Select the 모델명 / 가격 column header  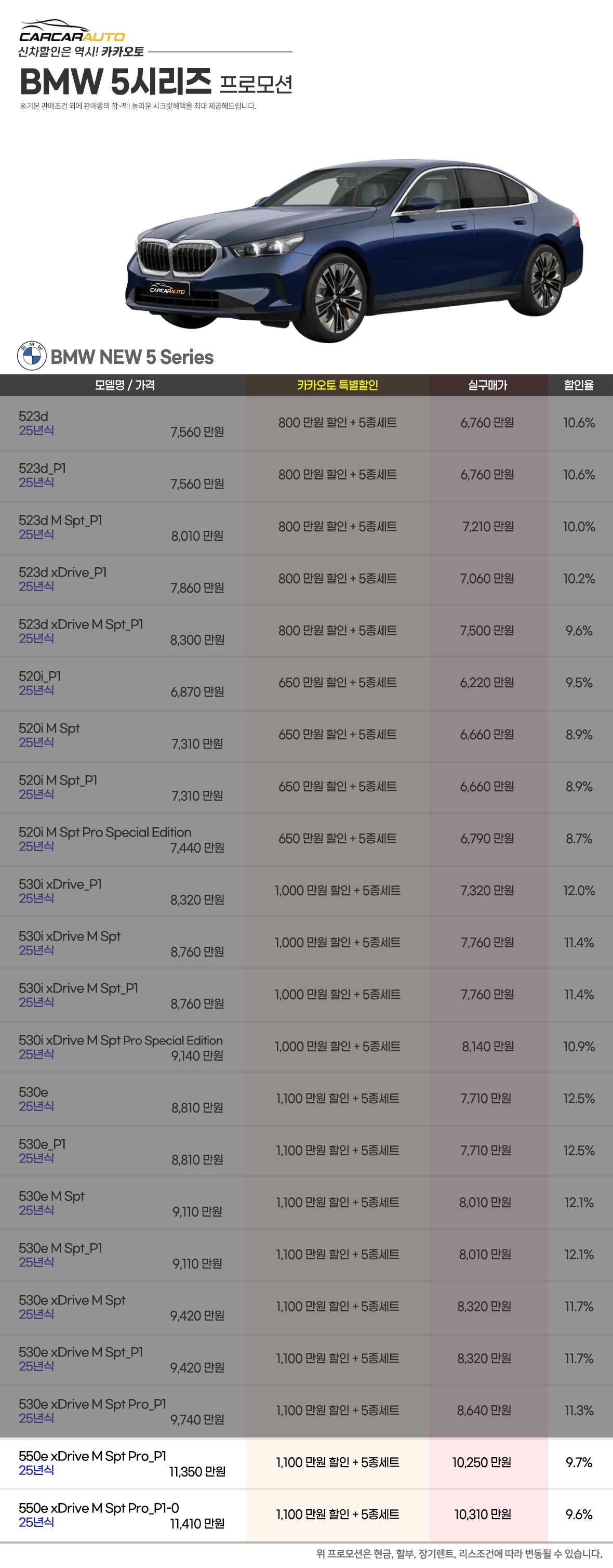(124, 385)
